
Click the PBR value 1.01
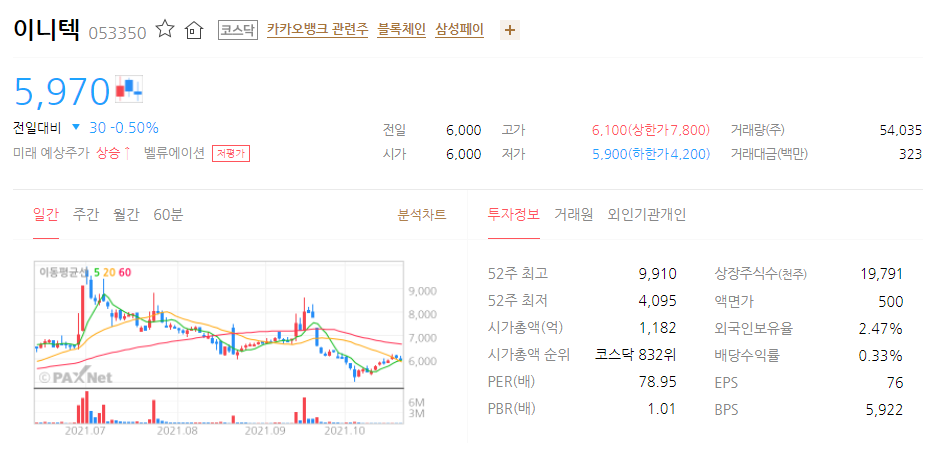(662, 409)
